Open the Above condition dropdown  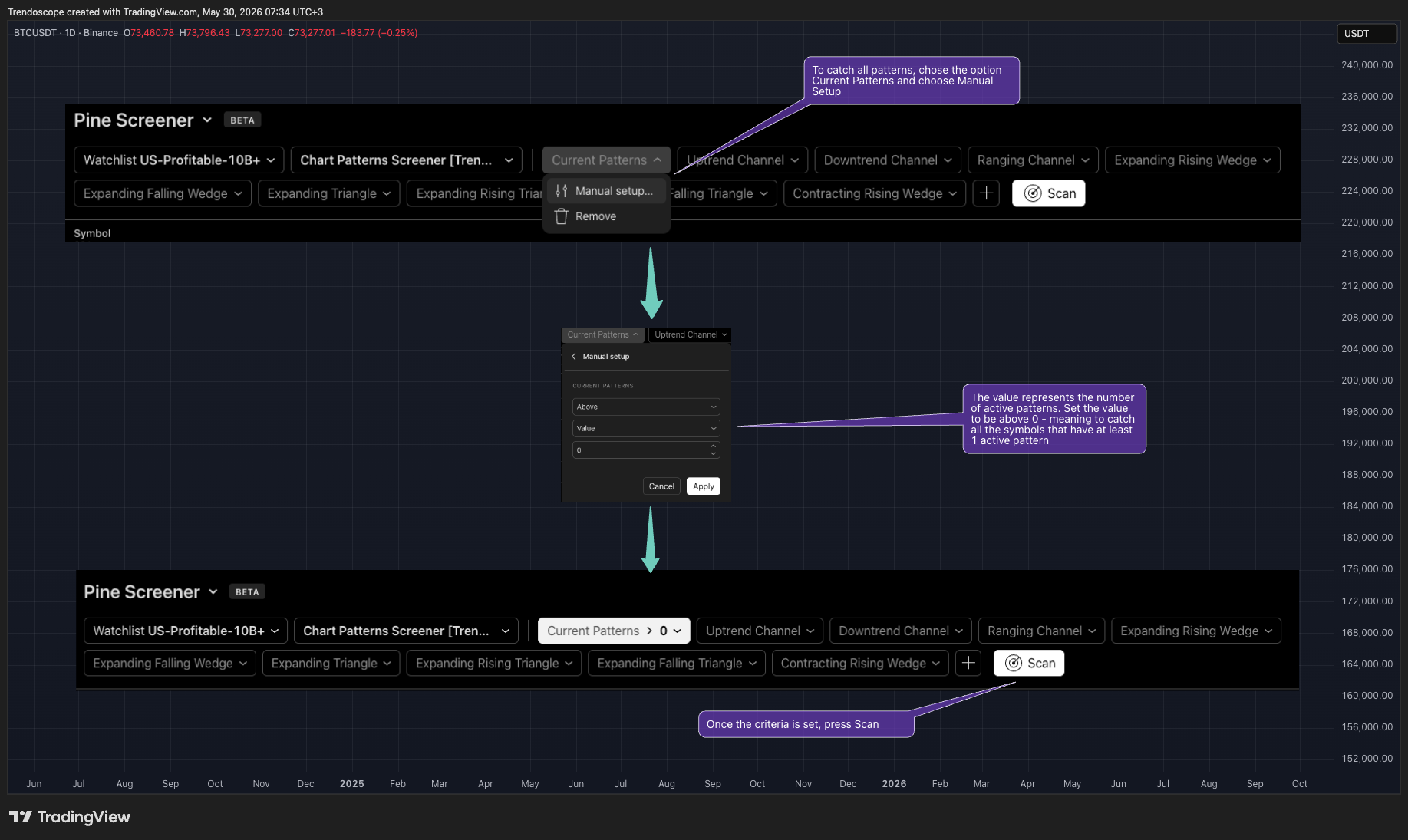coord(646,407)
